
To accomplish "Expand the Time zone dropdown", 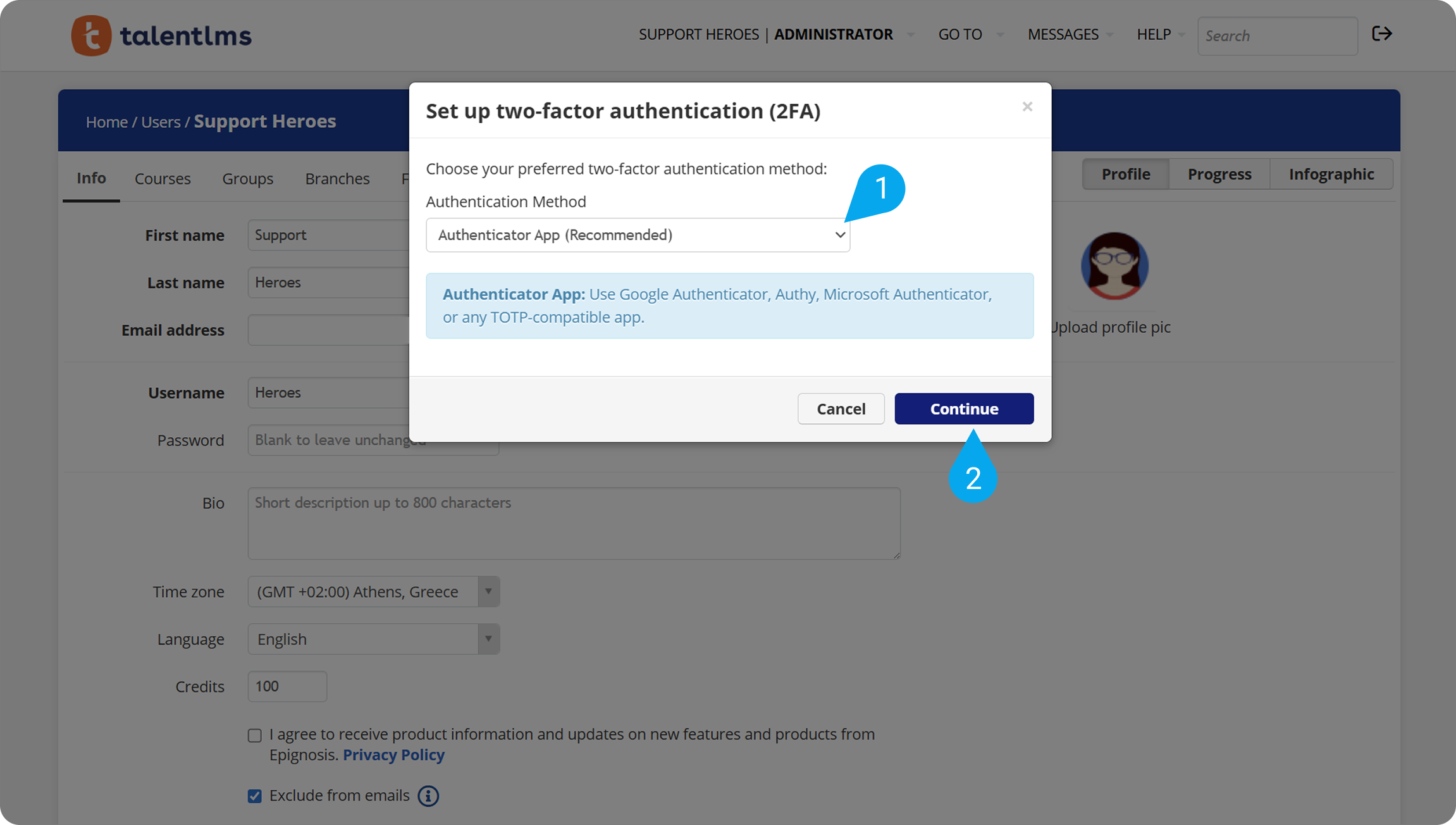I will coord(488,592).
